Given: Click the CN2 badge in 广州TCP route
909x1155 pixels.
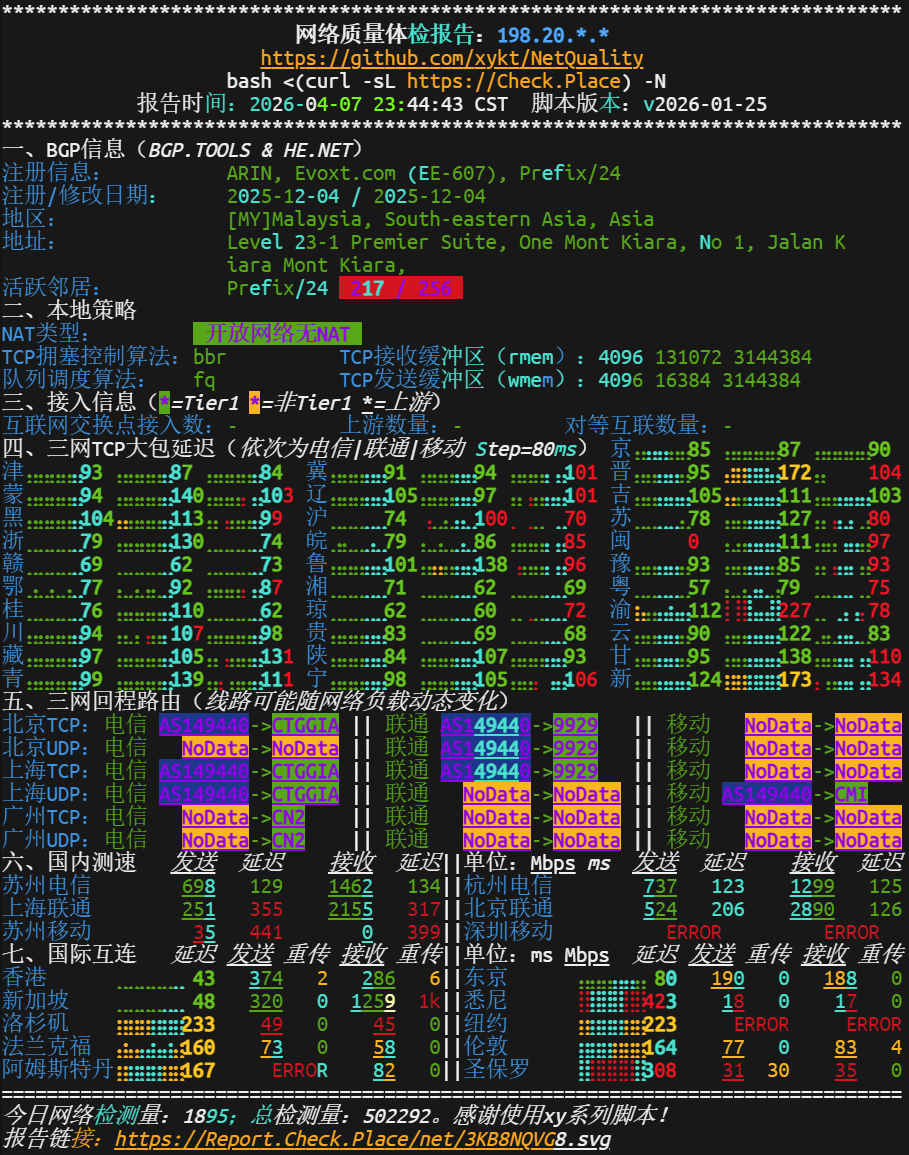Looking at the screenshot, I should click(x=285, y=817).
